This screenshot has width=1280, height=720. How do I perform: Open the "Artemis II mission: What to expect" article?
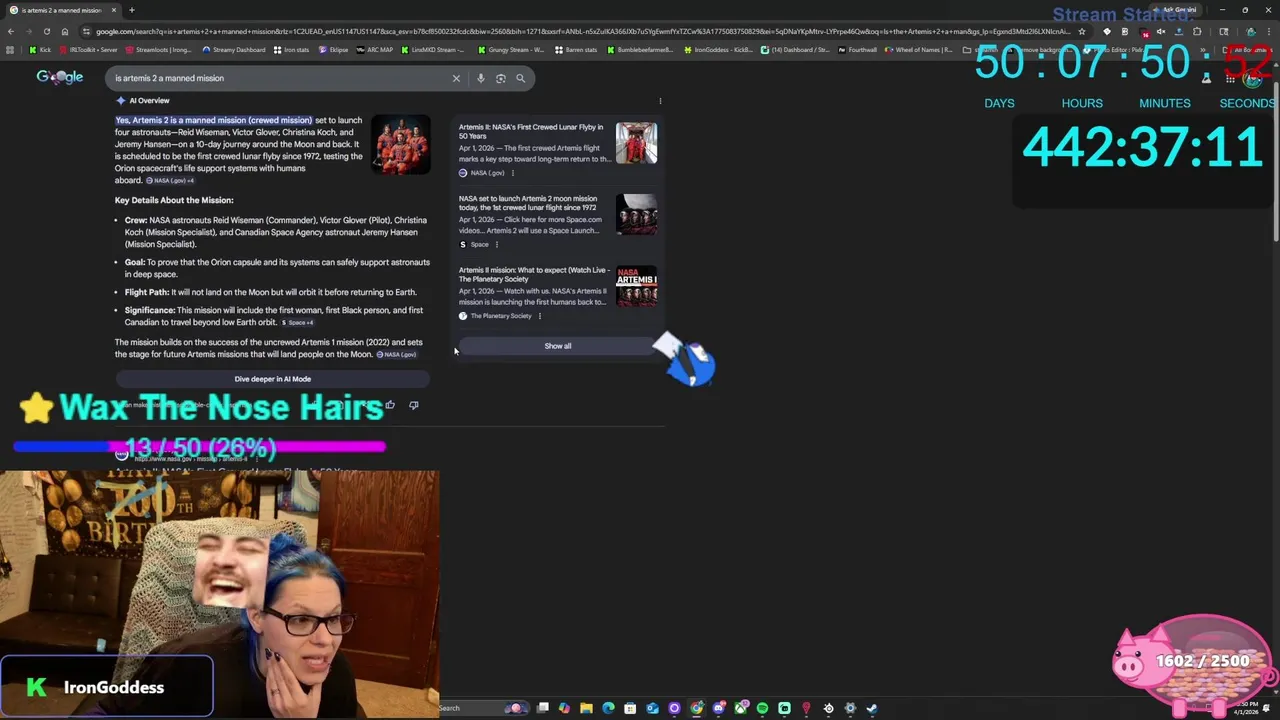click(534, 274)
